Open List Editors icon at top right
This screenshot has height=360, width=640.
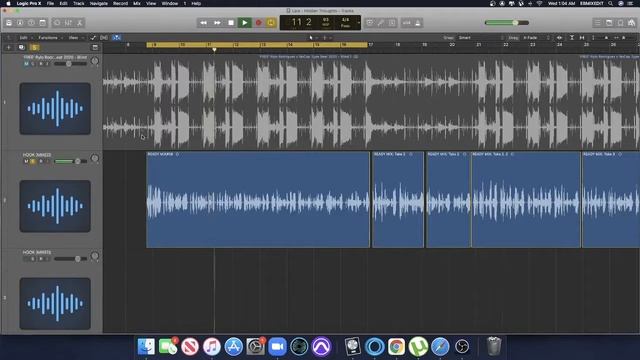[598, 23]
